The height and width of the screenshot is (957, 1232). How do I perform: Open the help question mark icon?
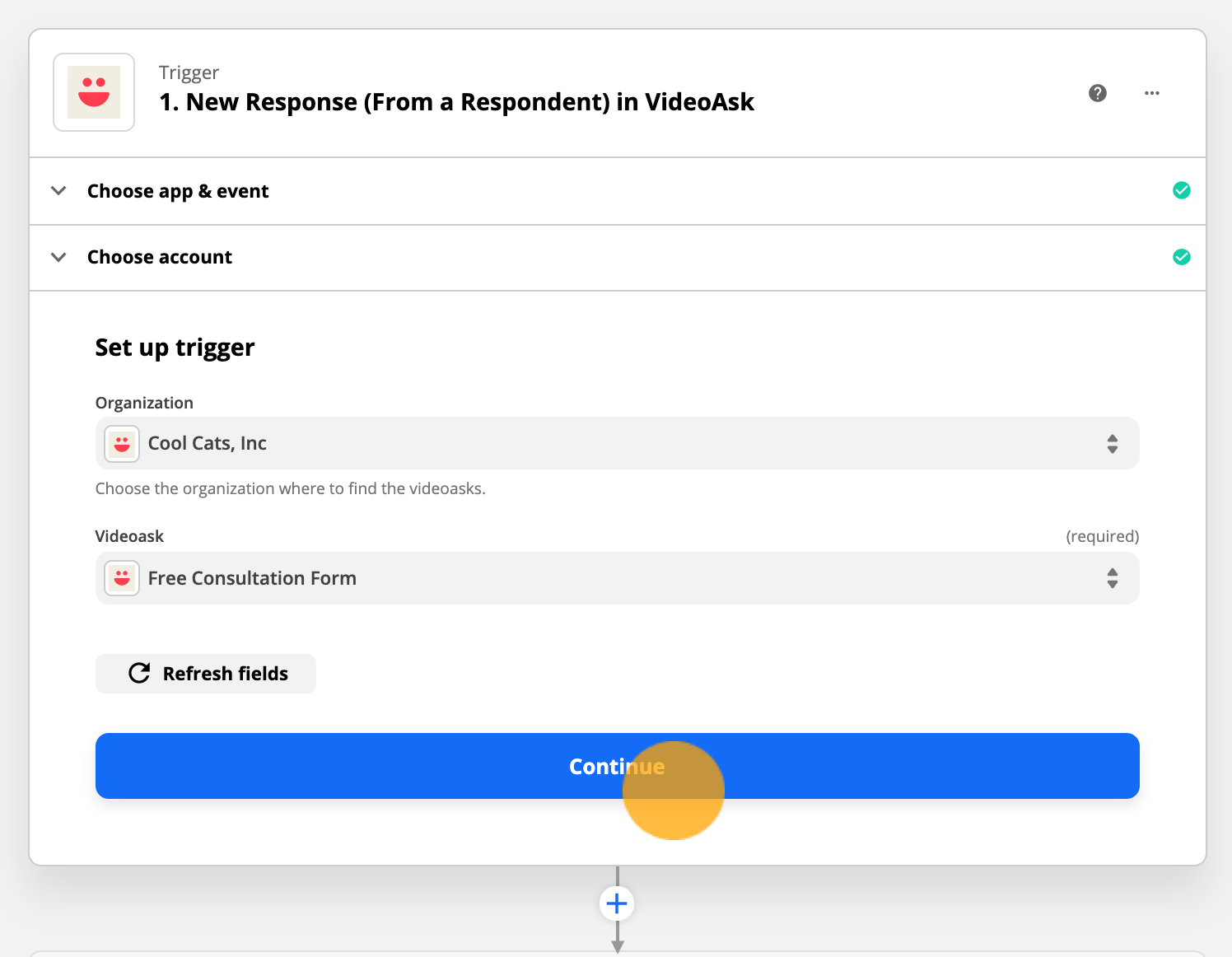click(1098, 93)
